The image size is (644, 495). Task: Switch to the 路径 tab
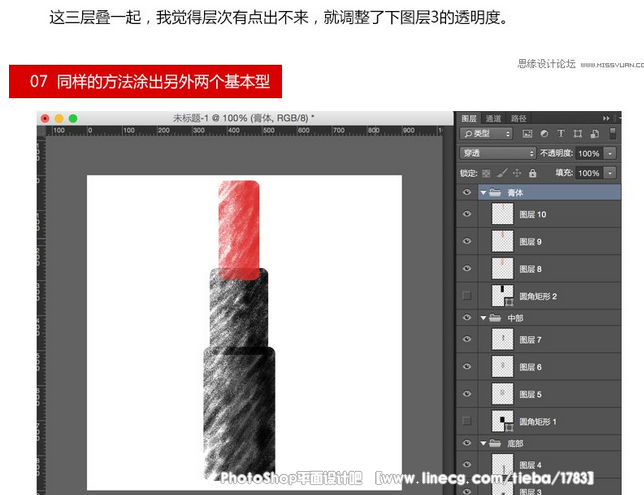(x=518, y=117)
